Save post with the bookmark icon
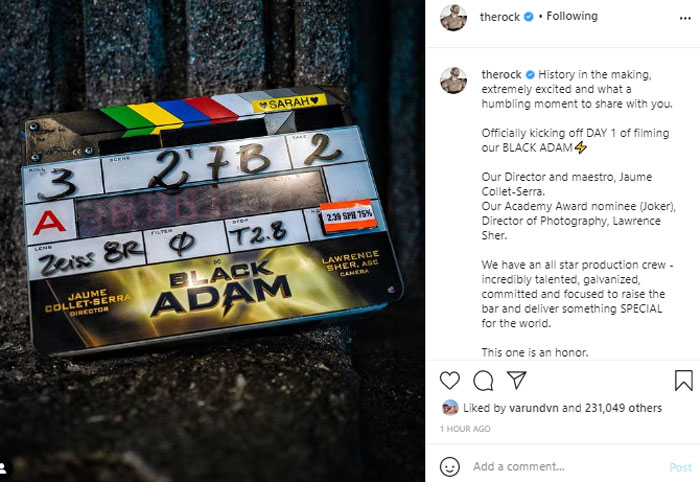700x482 pixels. pos(683,381)
